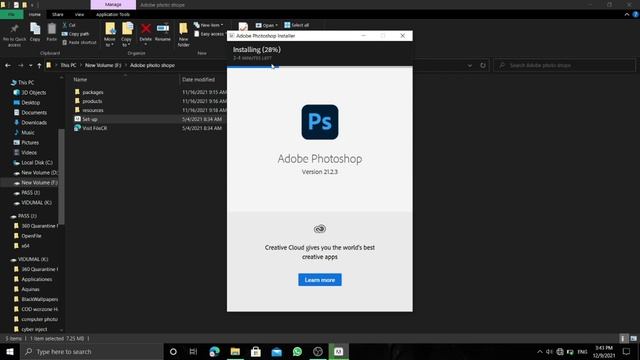Click the Photoshop Ps logo in installer
The image size is (640, 360).
pos(320,122)
